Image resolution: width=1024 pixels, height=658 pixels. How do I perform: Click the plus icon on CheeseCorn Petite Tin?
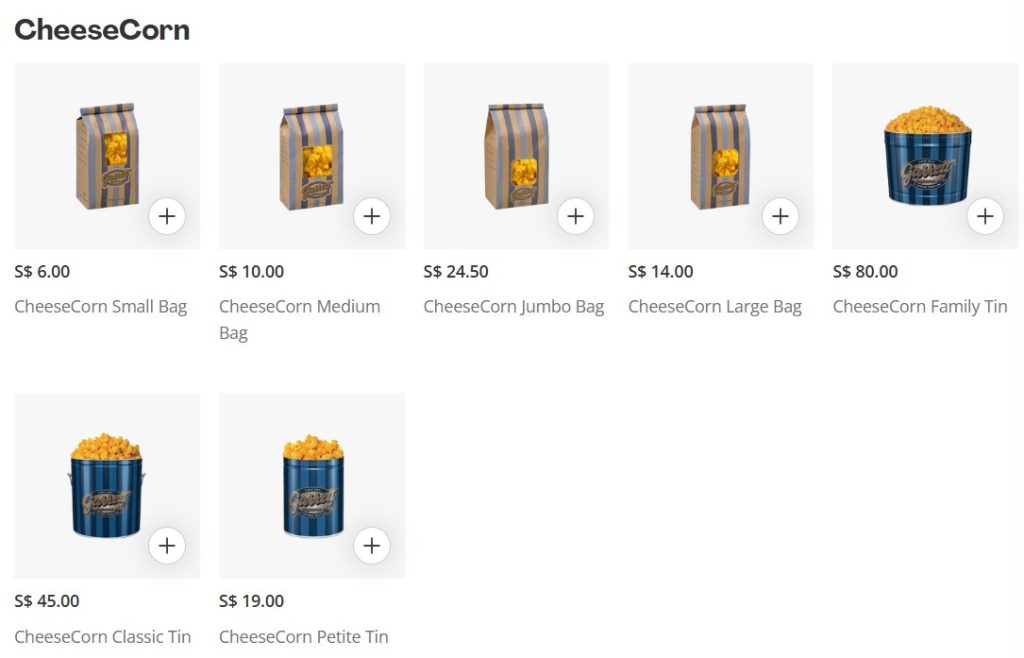pyautogui.click(x=371, y=546)
